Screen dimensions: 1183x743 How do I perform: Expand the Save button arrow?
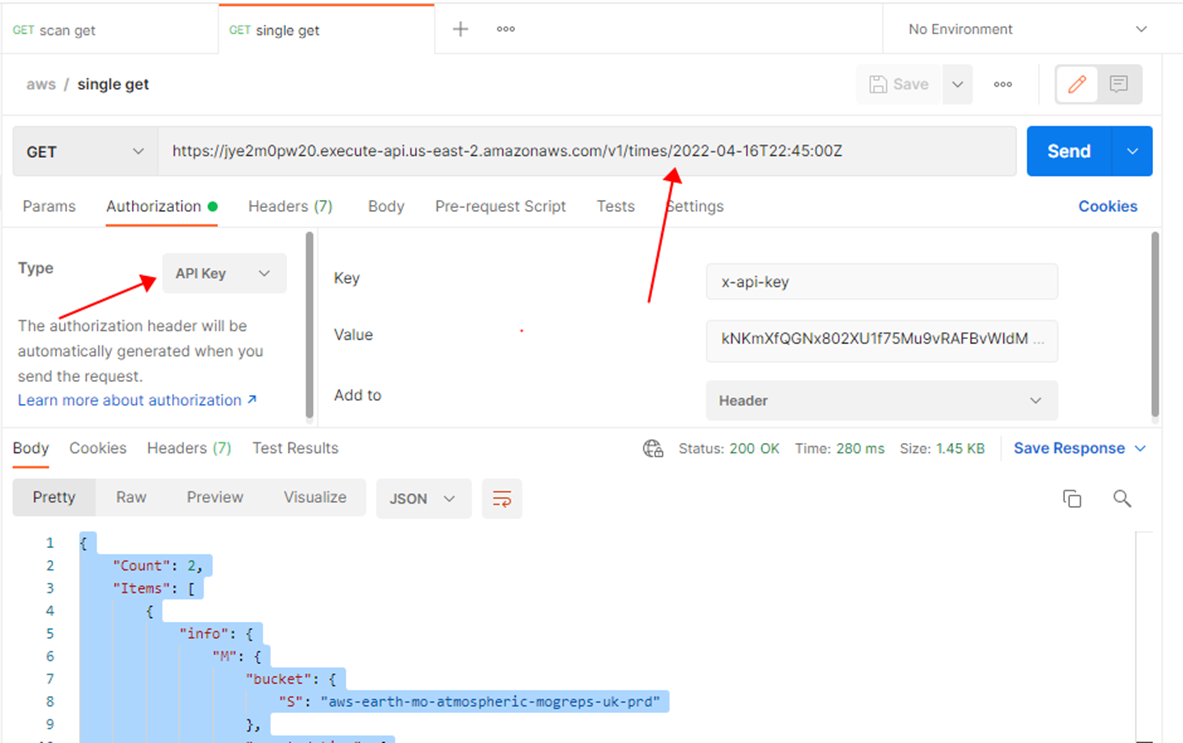pyautogui.click(x=957, y=84)
